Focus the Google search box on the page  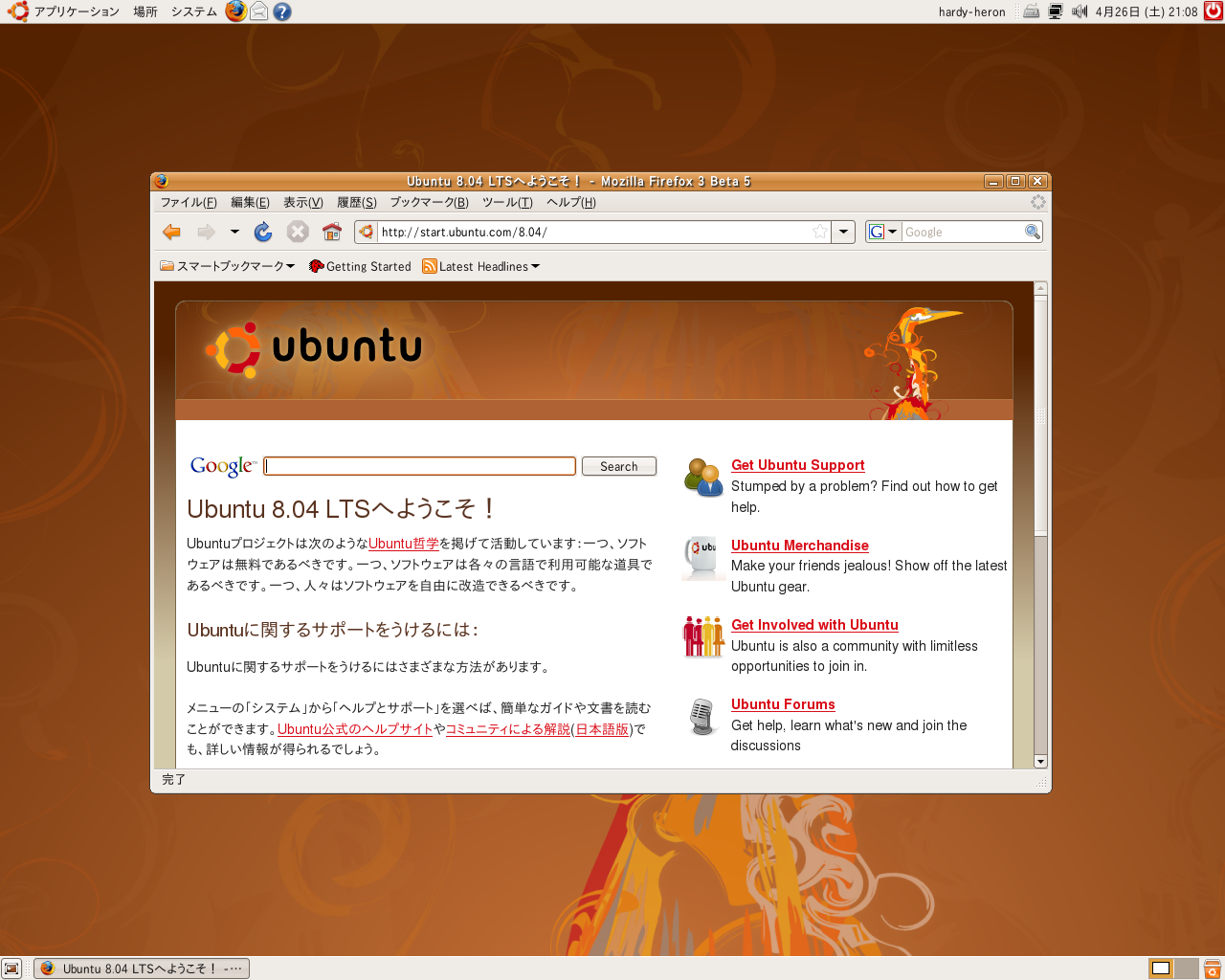coord(420,466)
